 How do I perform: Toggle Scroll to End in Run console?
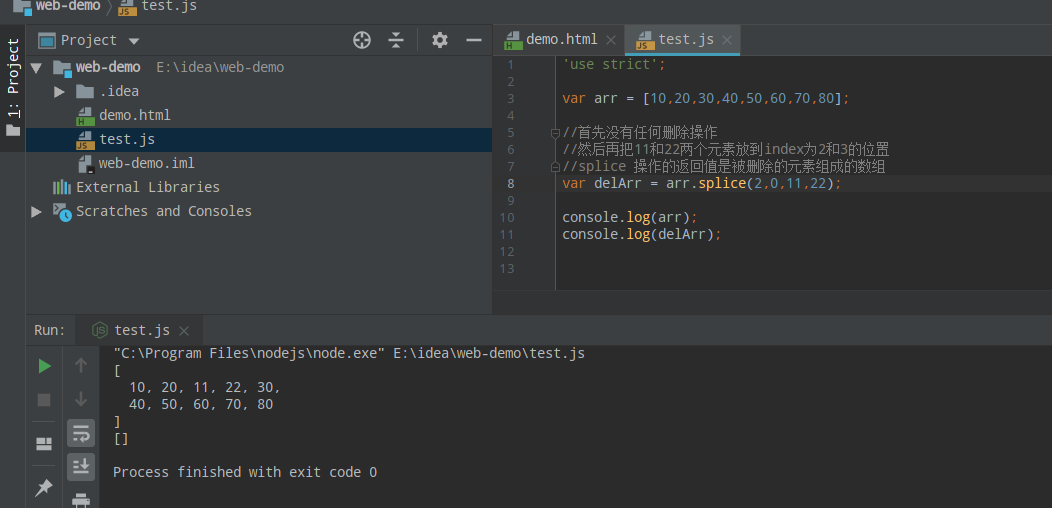(x=81, y=466)
